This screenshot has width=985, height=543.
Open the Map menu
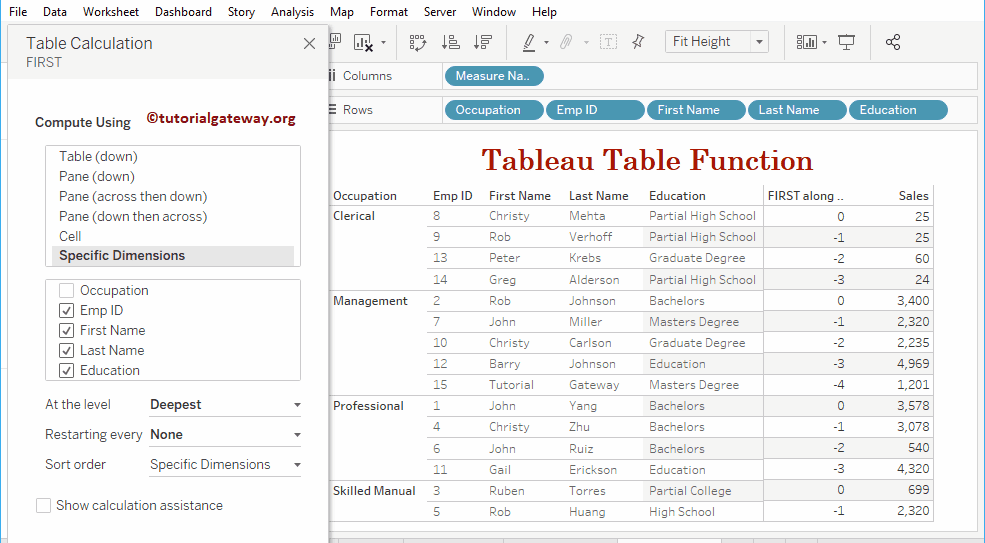coord(341,12)
